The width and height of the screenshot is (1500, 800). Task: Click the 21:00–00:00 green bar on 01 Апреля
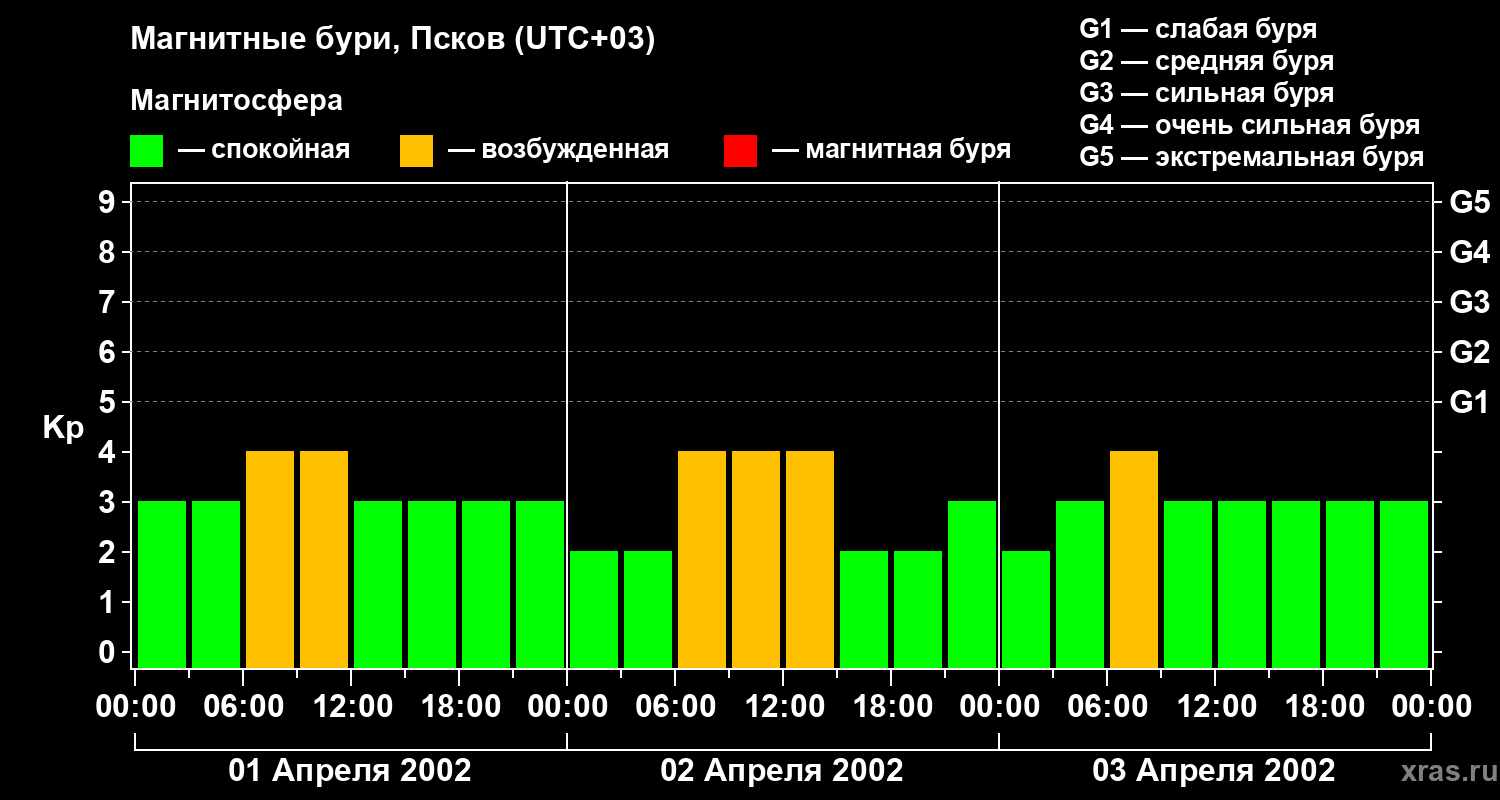coord(540,584)
